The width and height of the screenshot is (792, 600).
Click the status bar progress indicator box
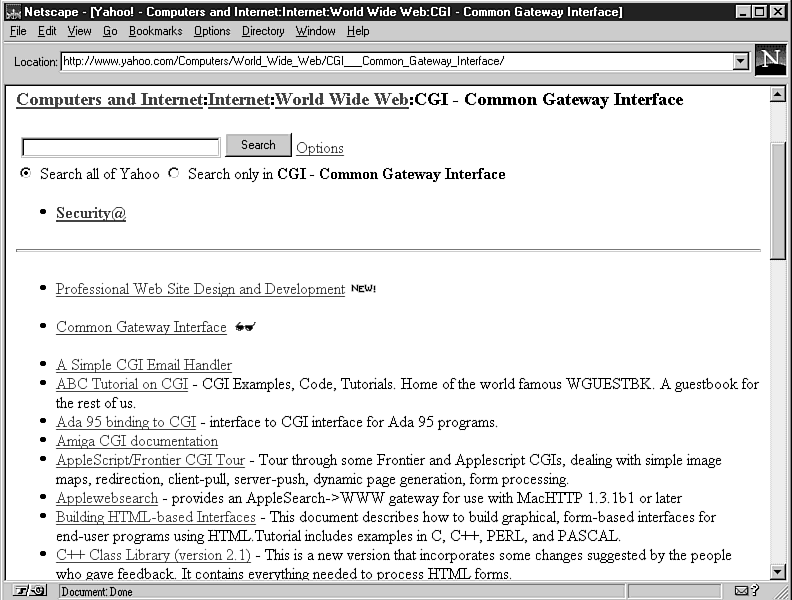click(674, 591)
